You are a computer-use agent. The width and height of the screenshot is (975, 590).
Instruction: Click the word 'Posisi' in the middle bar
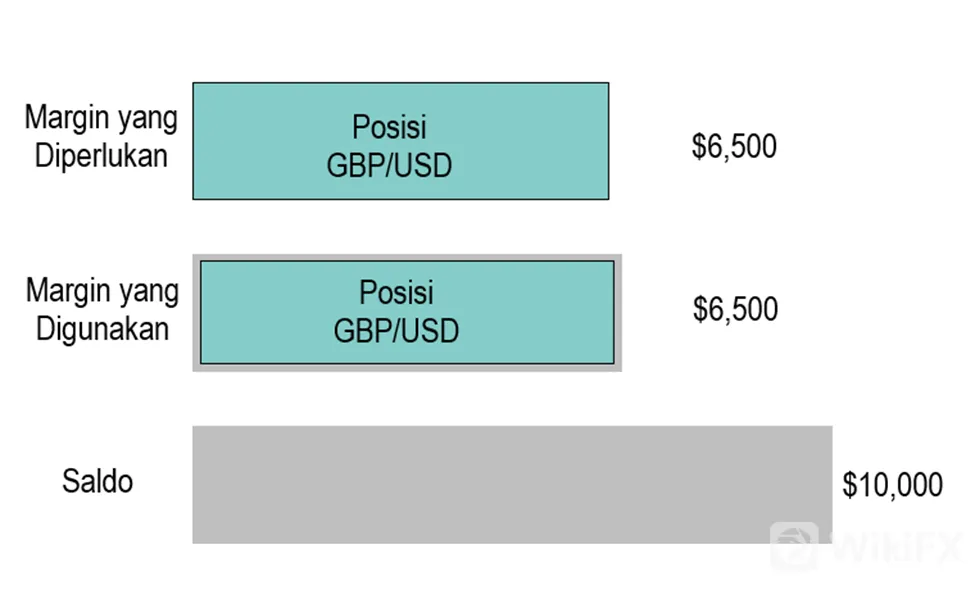(x=396, y=292)
